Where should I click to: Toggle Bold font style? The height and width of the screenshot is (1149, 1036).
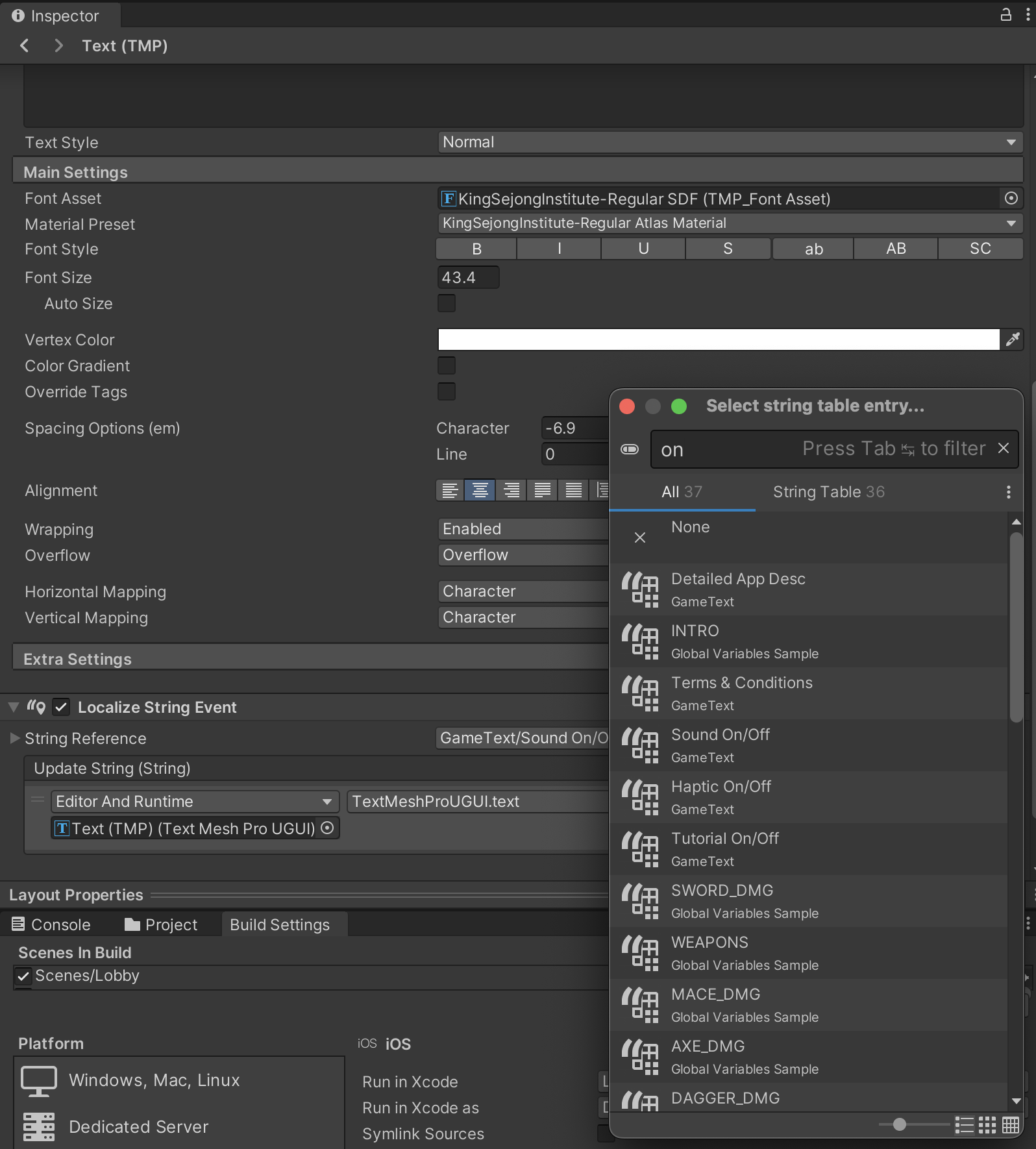(x=476, y=249)
